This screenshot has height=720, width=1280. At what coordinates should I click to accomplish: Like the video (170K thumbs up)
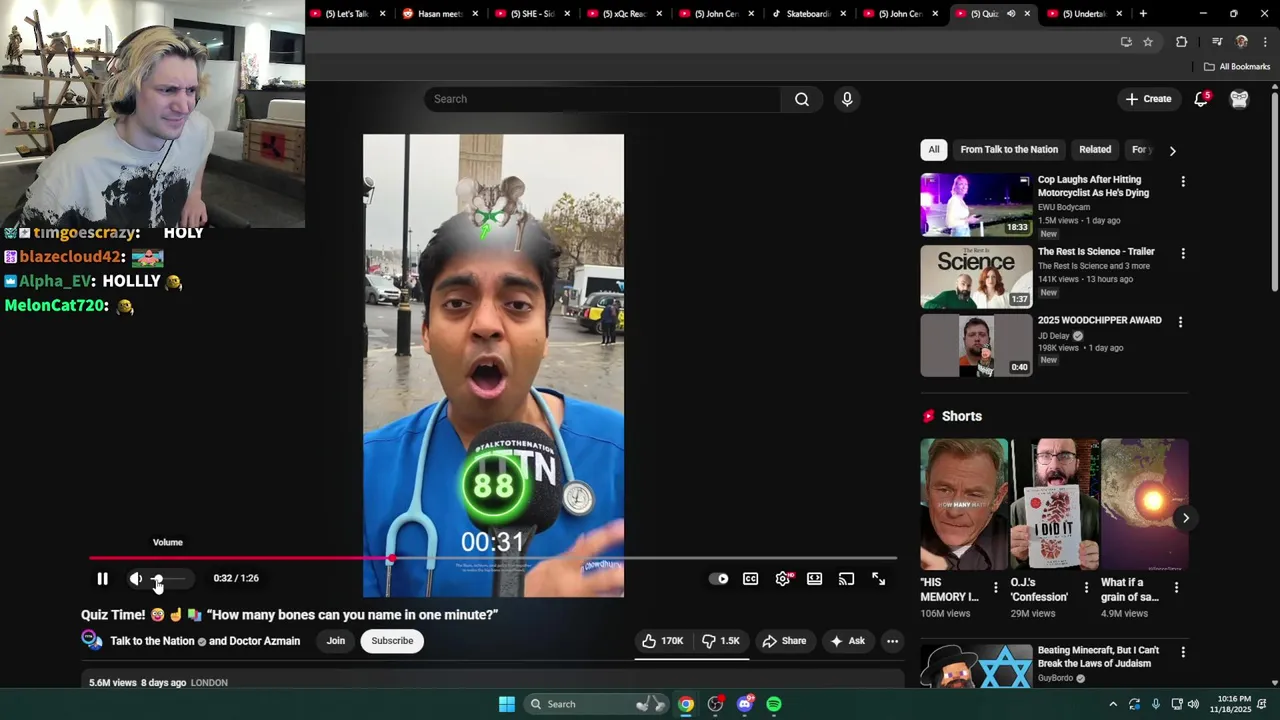[662, 641]
